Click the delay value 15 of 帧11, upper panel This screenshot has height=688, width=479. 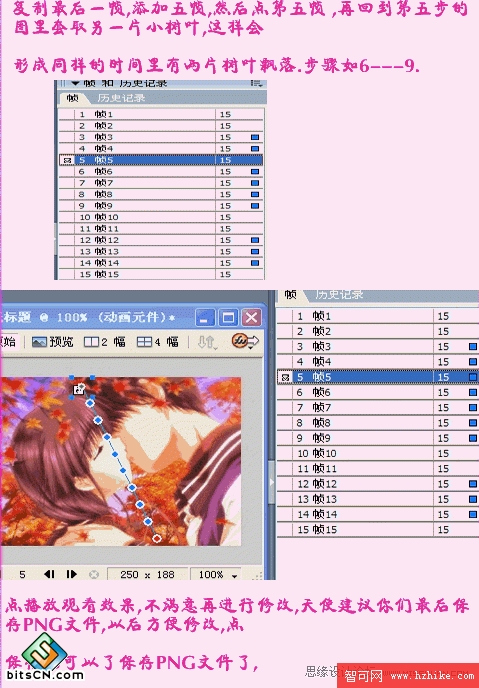point(225,229)
